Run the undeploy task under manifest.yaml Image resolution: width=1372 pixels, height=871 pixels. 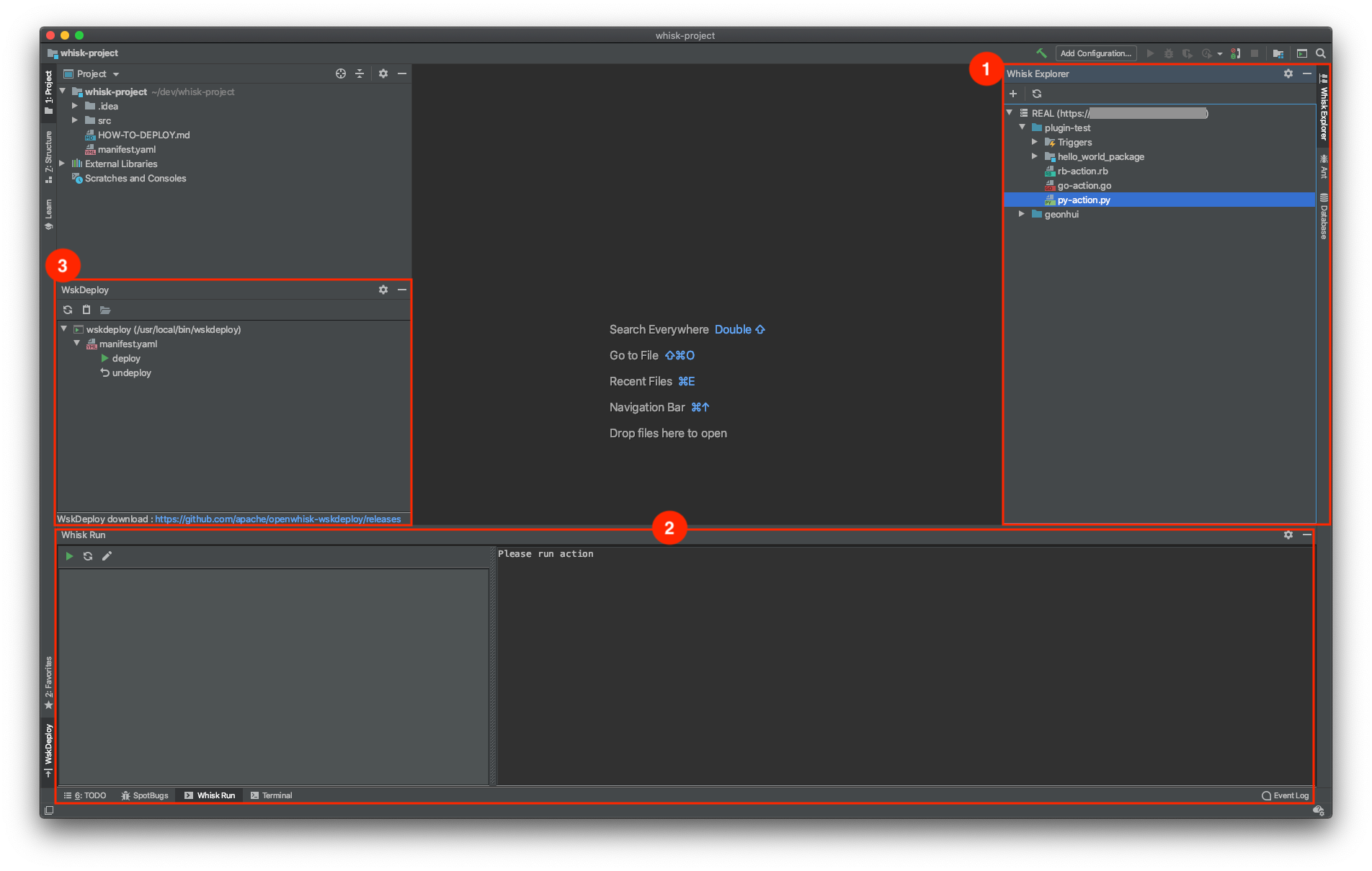pos(131,372)
